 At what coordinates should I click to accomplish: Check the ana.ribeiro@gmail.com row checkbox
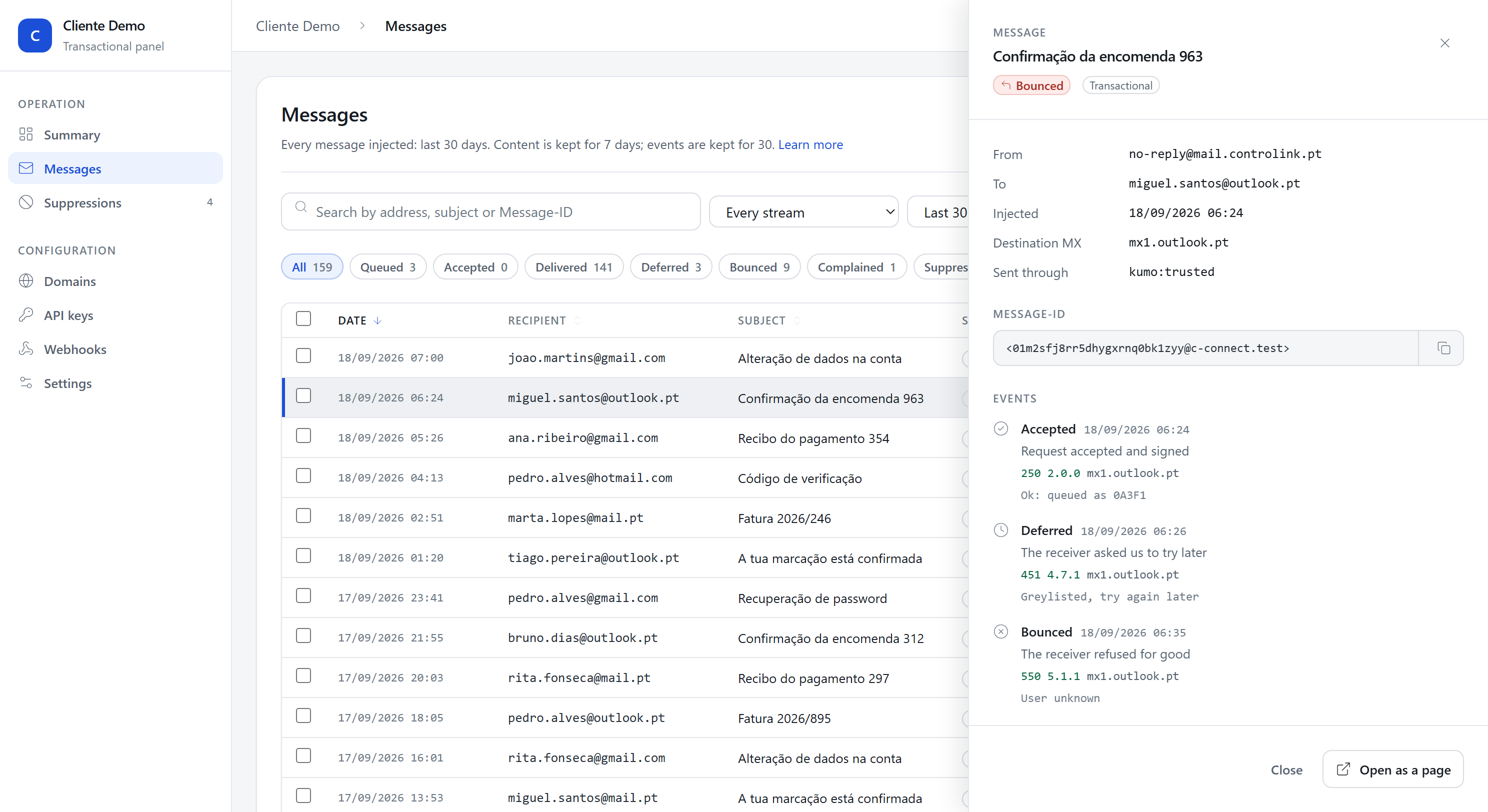(303, 435)
